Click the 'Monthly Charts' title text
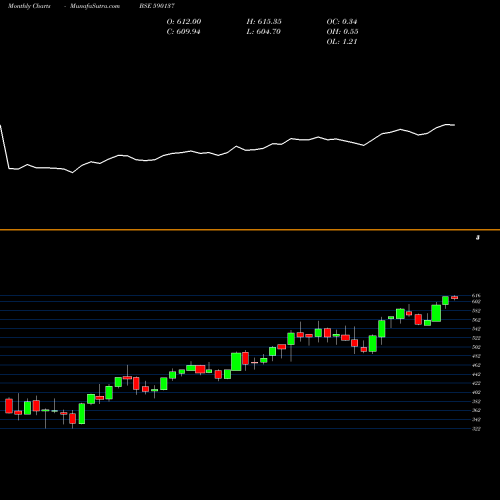 coord(29,6)
